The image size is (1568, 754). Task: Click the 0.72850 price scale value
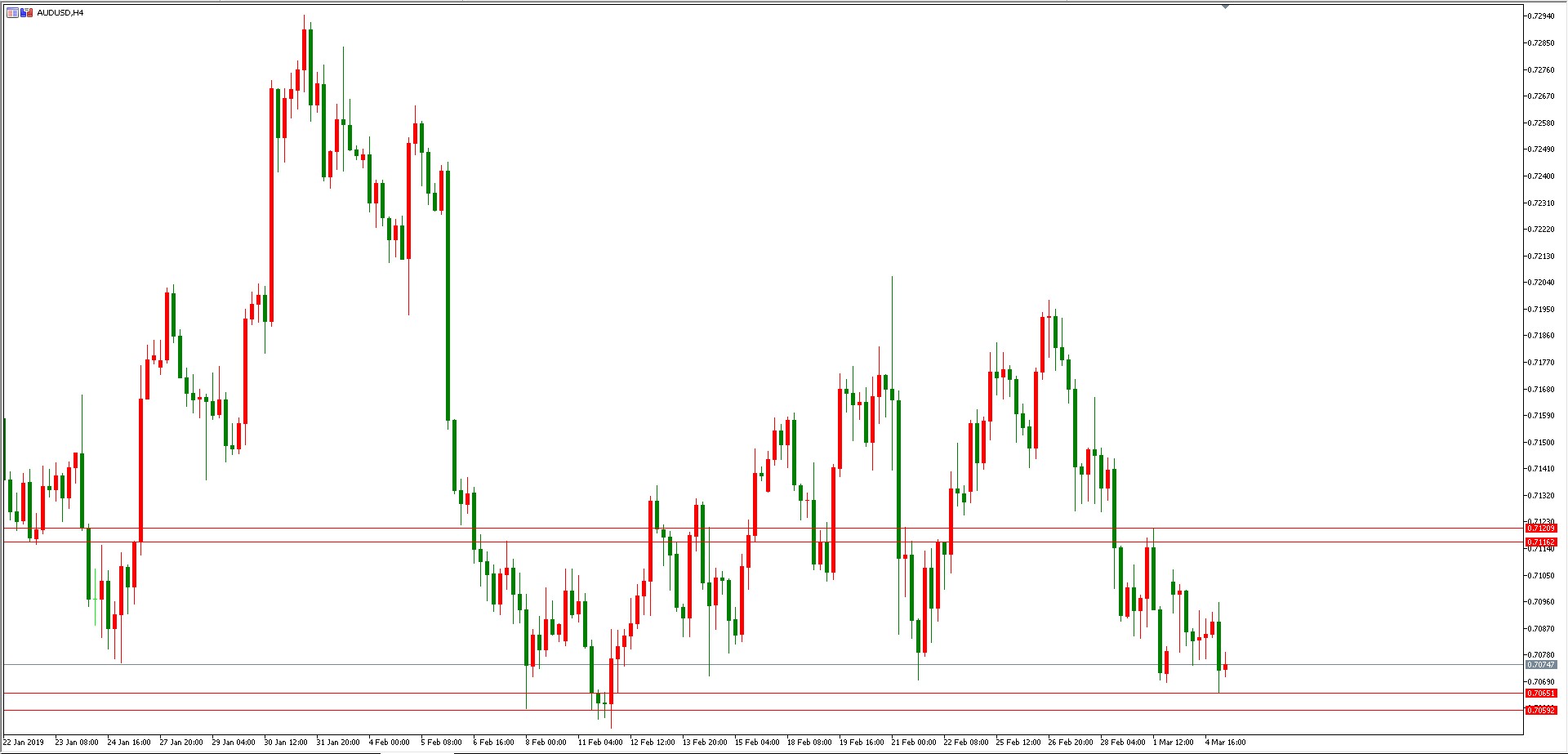coord(1541,43)
